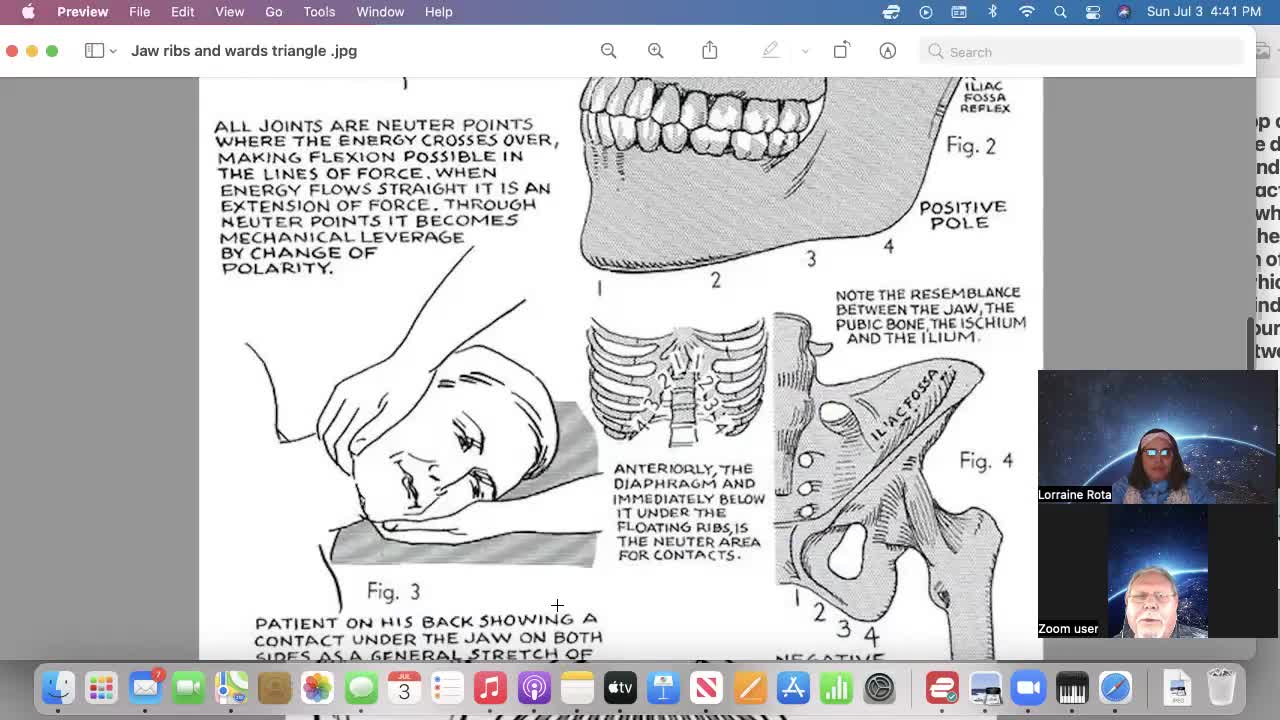Show the Markup toolbar
Image resolution: width=1280 pixels, height=720 pixels.
click(887, 51)
